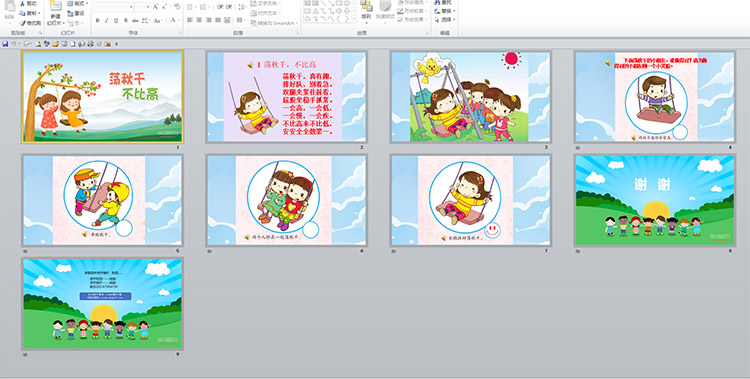Click the Replace (替换) button
This screenshot has height=379, width=750.
tap(445, 11)
